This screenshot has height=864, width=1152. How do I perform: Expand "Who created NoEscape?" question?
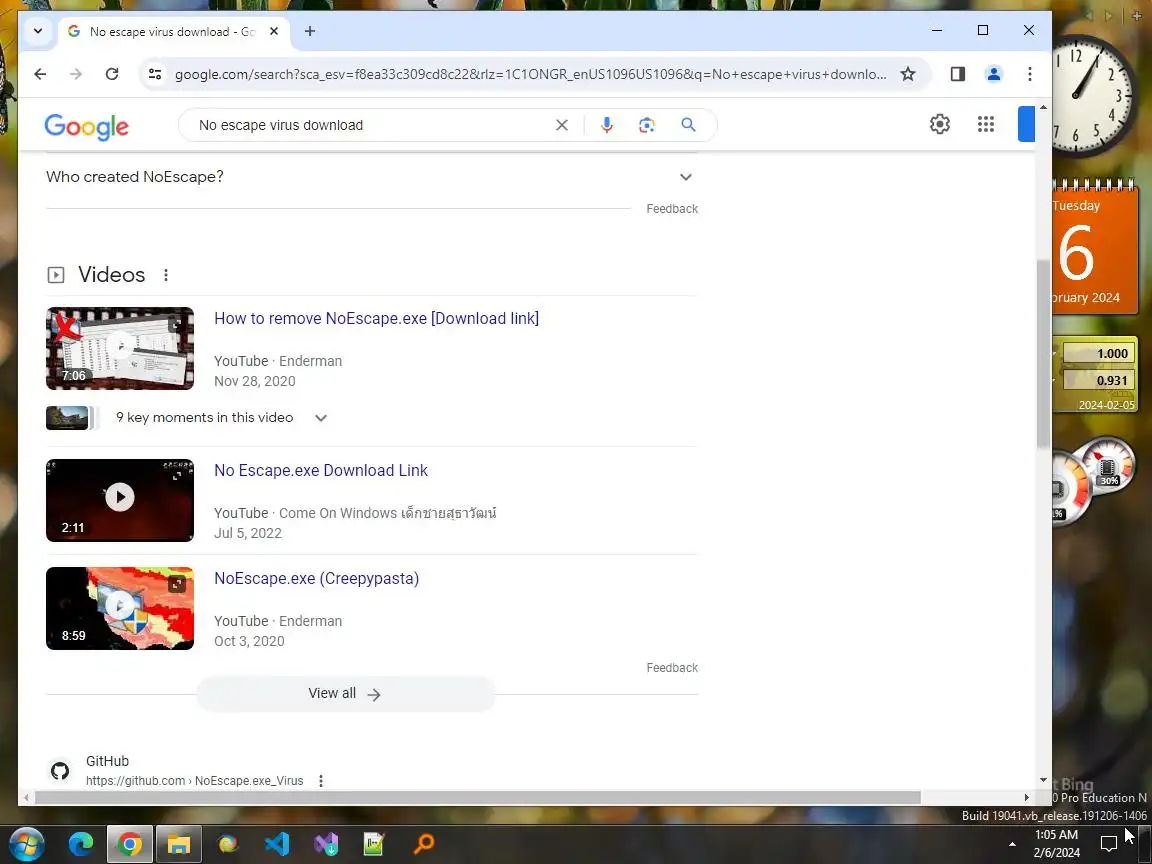[x=371, y=177]
